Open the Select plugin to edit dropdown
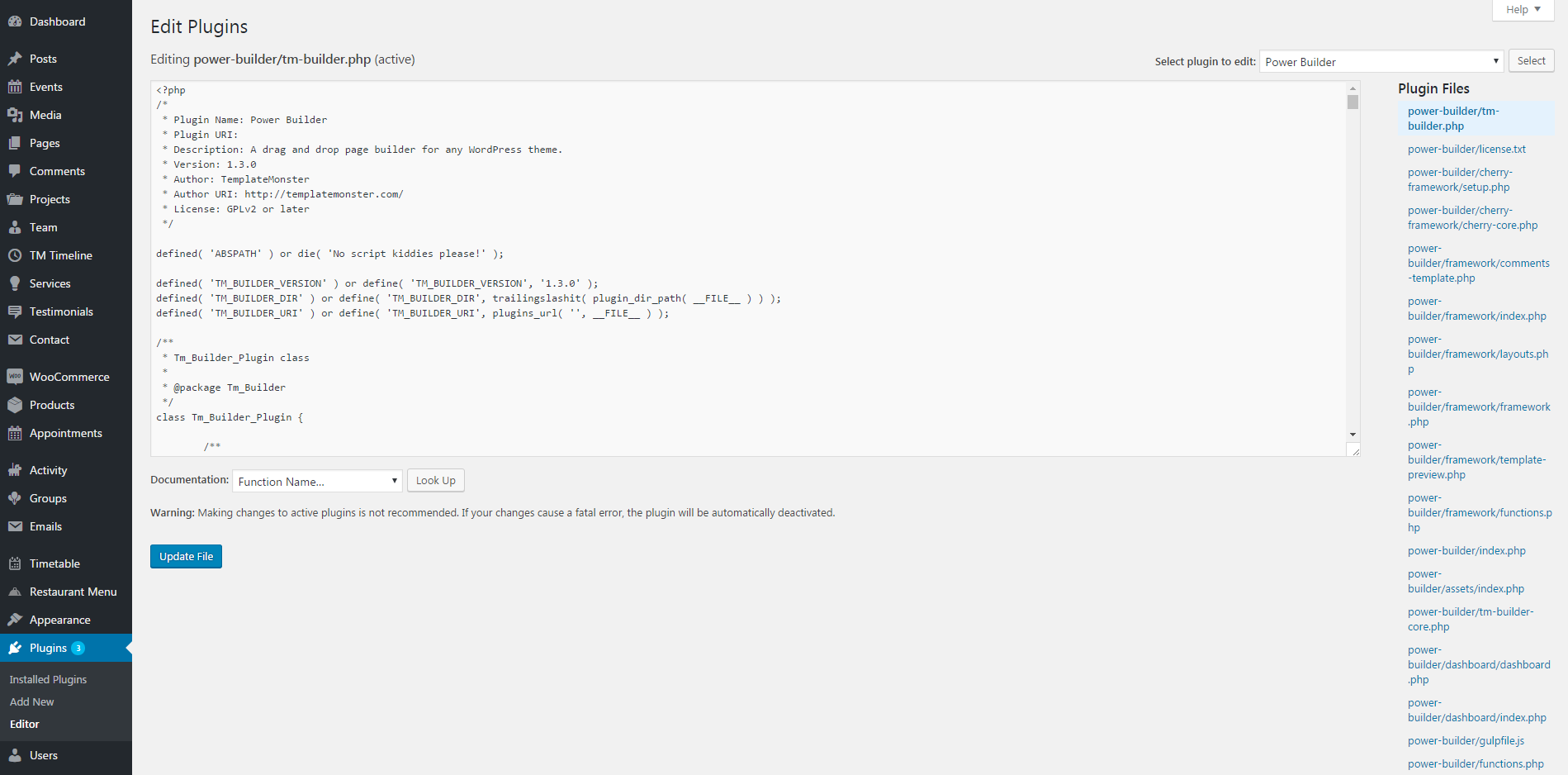The width and height of the screenshot is (1568, 775). coord(1381,62)
